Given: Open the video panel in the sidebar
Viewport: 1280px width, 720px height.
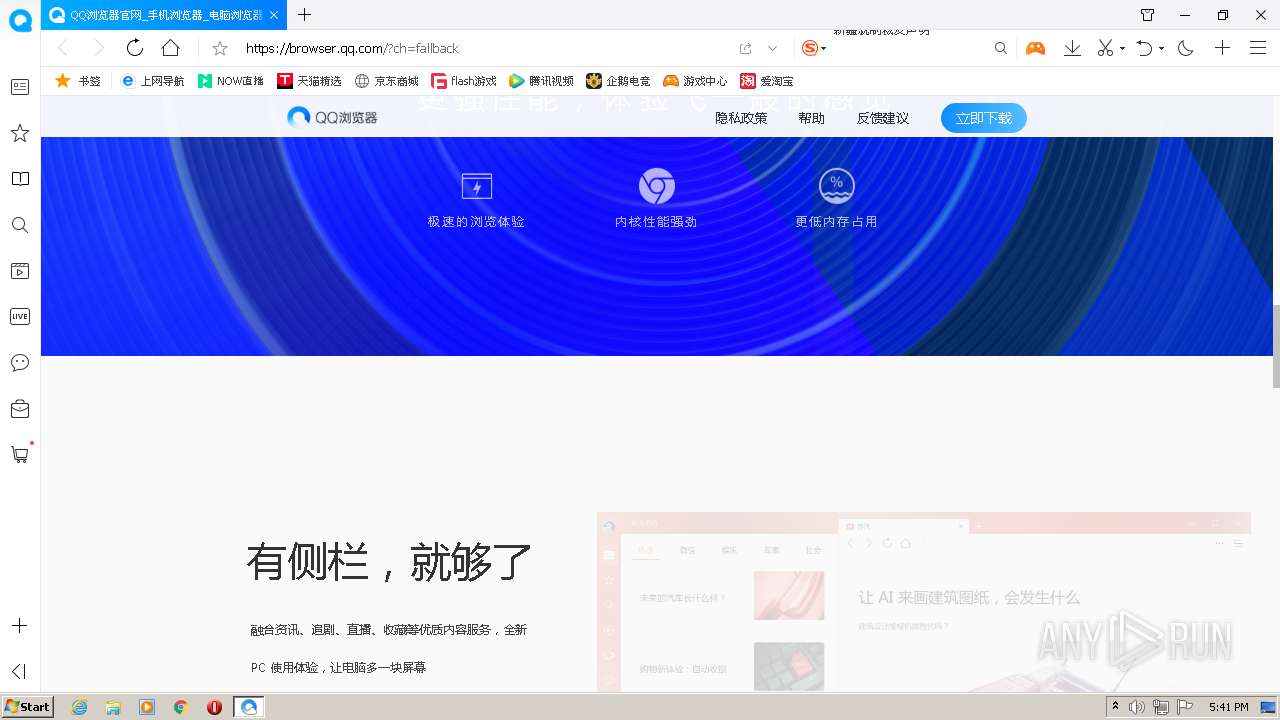Looking at the screenshot, I should click(x=19, y=271).
